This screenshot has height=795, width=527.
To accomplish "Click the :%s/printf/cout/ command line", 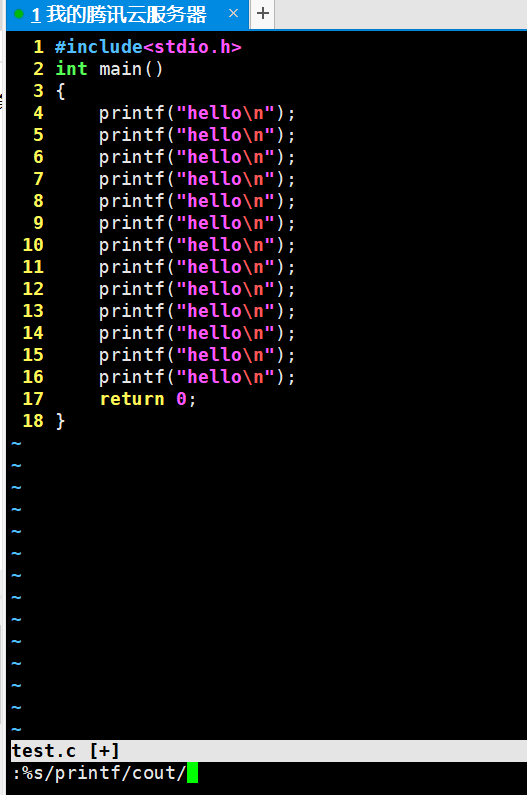I will (99, 773).
